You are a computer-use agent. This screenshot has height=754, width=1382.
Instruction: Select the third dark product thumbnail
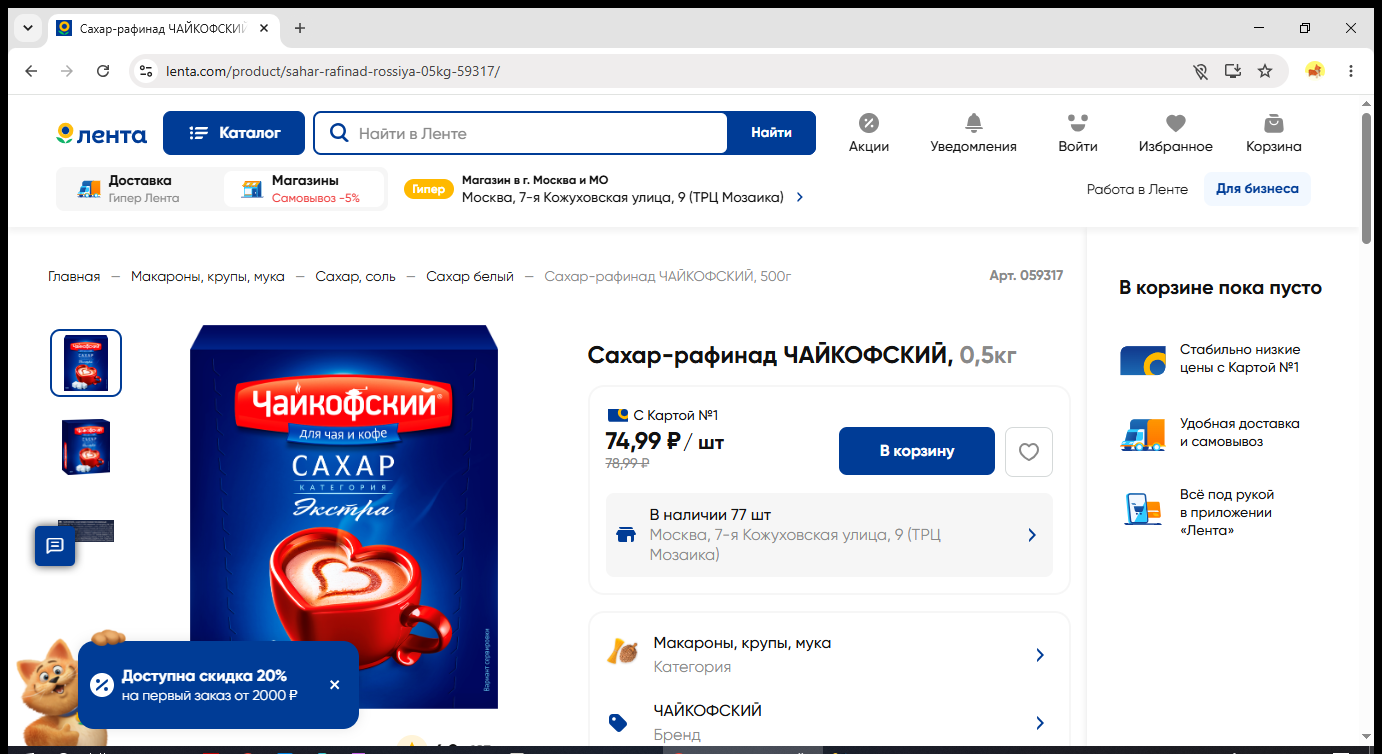click(87, 530)
